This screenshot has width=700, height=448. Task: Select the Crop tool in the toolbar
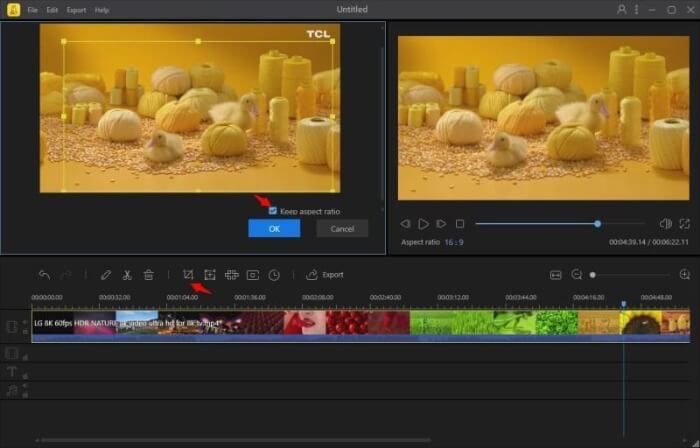pyautogui.click(x=188, y=274)
